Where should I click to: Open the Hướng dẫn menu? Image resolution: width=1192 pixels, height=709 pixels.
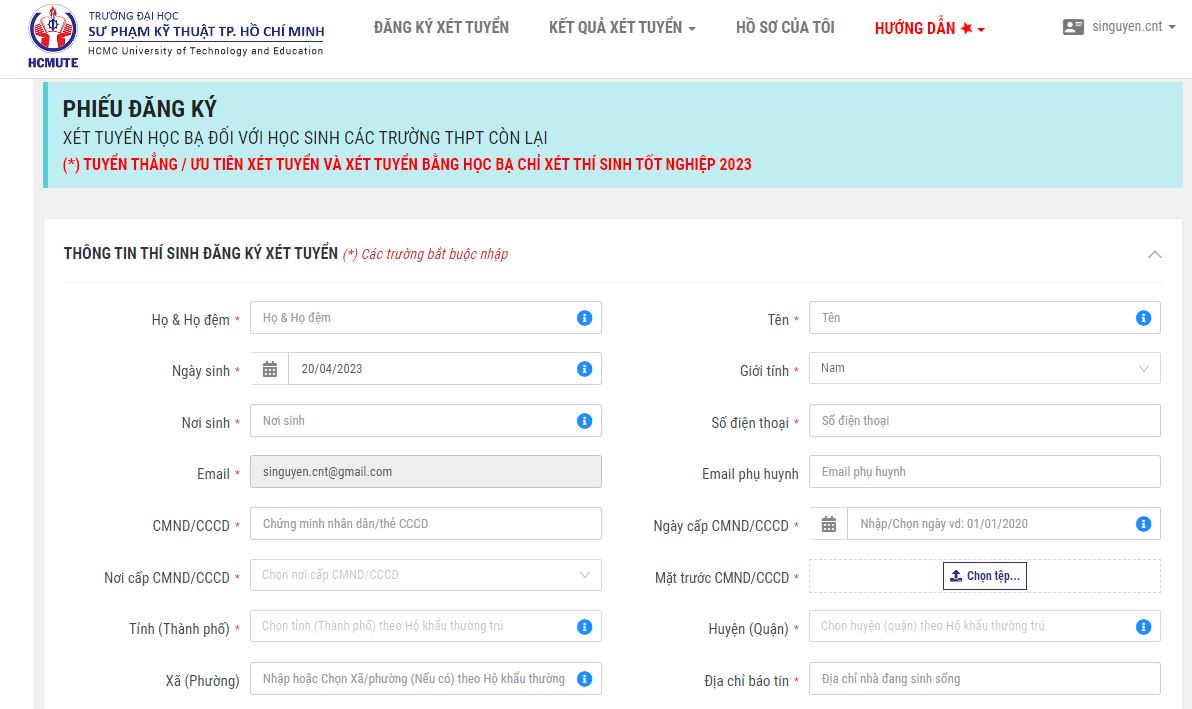929,28
